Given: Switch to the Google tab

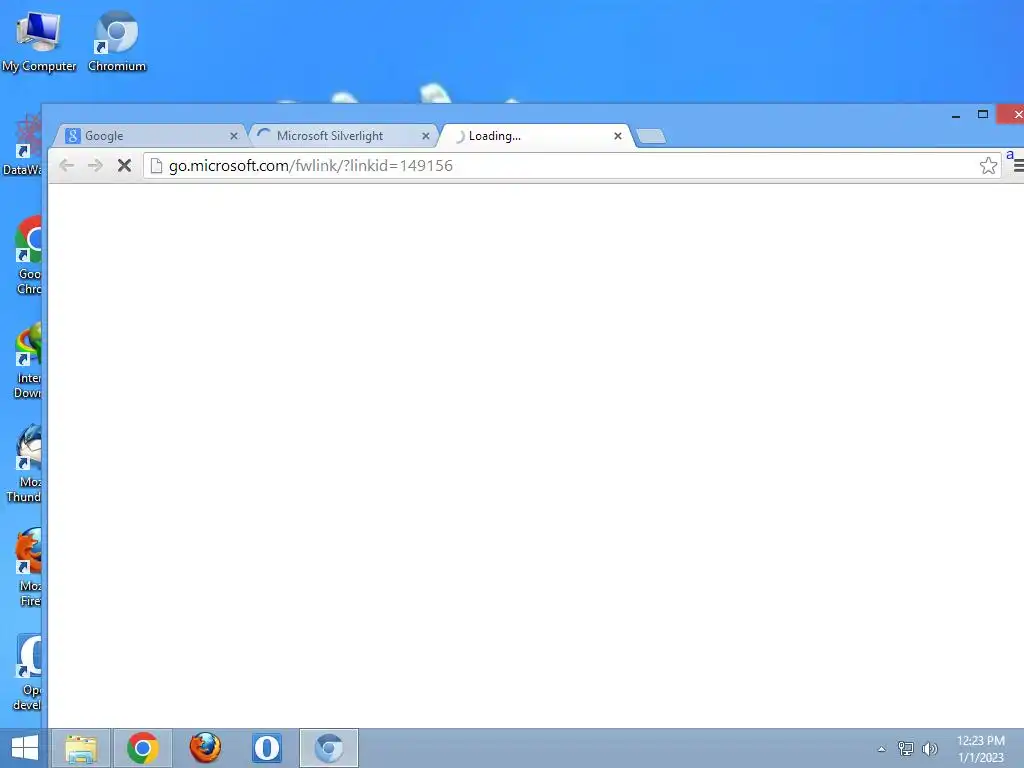Looking at the screenshot, I should 150,136.
